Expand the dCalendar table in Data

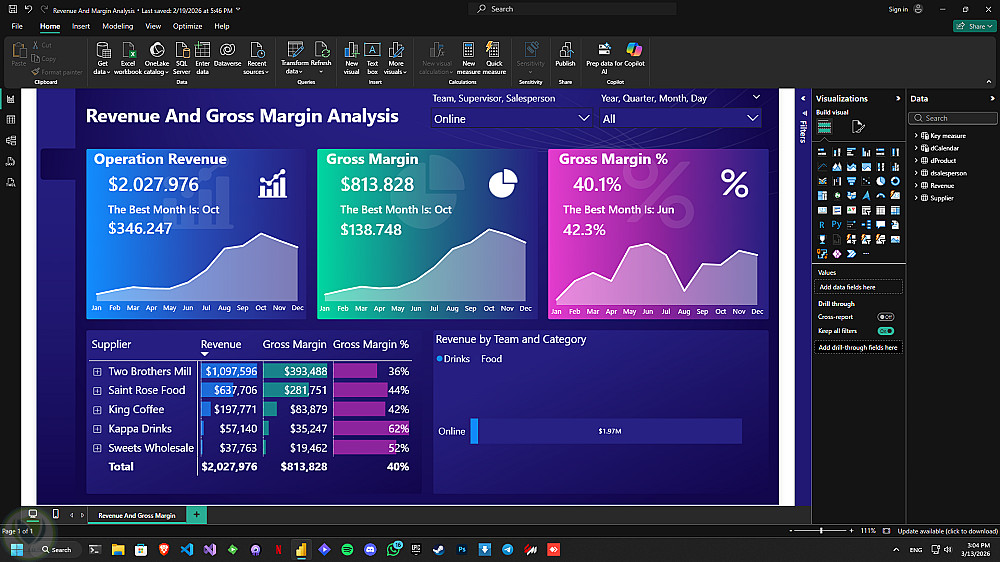[x=916, y=148]
